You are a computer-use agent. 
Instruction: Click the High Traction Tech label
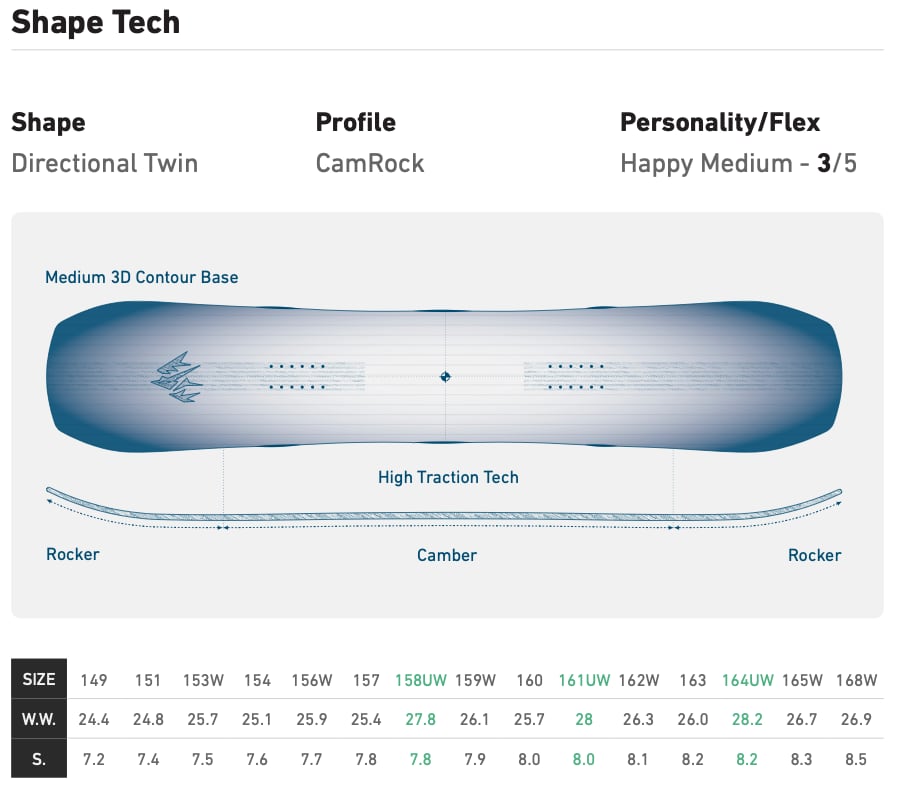(x=448, y=477)
